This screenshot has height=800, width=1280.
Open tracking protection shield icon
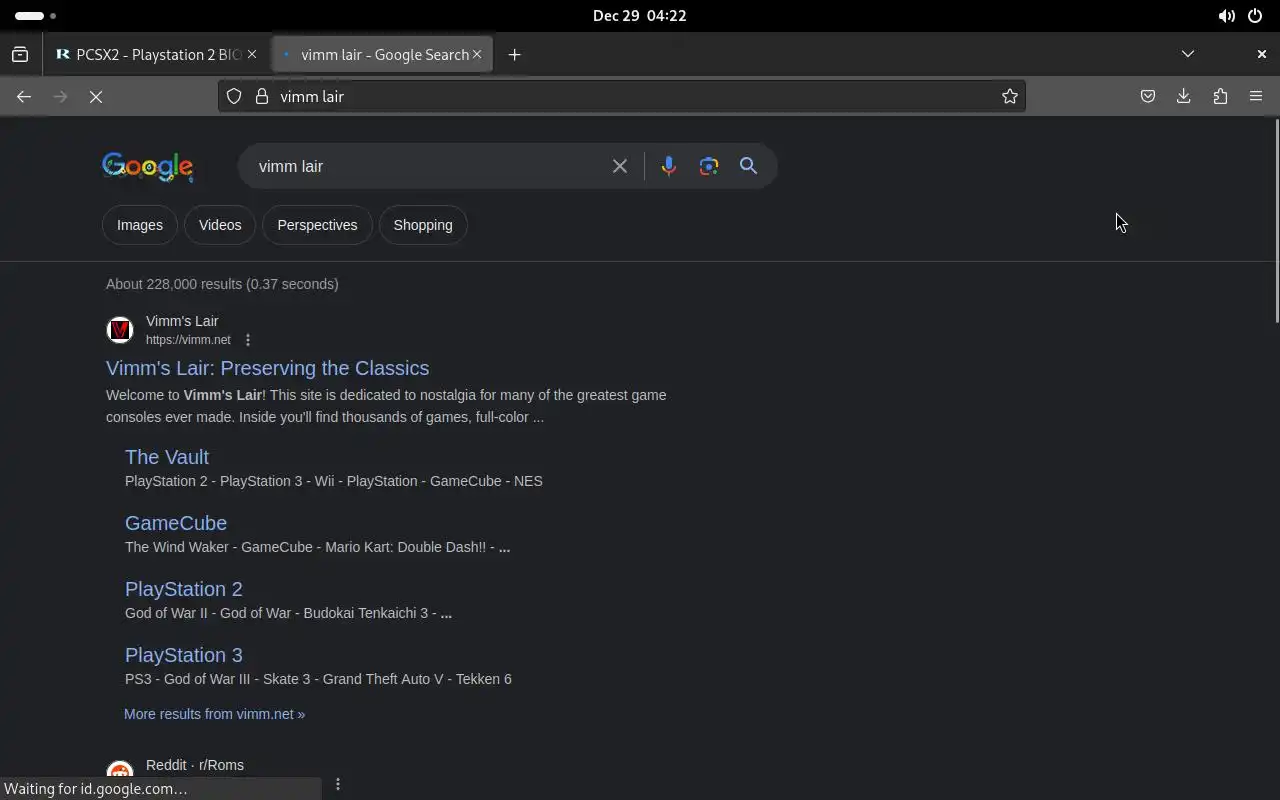click(233, 96)
